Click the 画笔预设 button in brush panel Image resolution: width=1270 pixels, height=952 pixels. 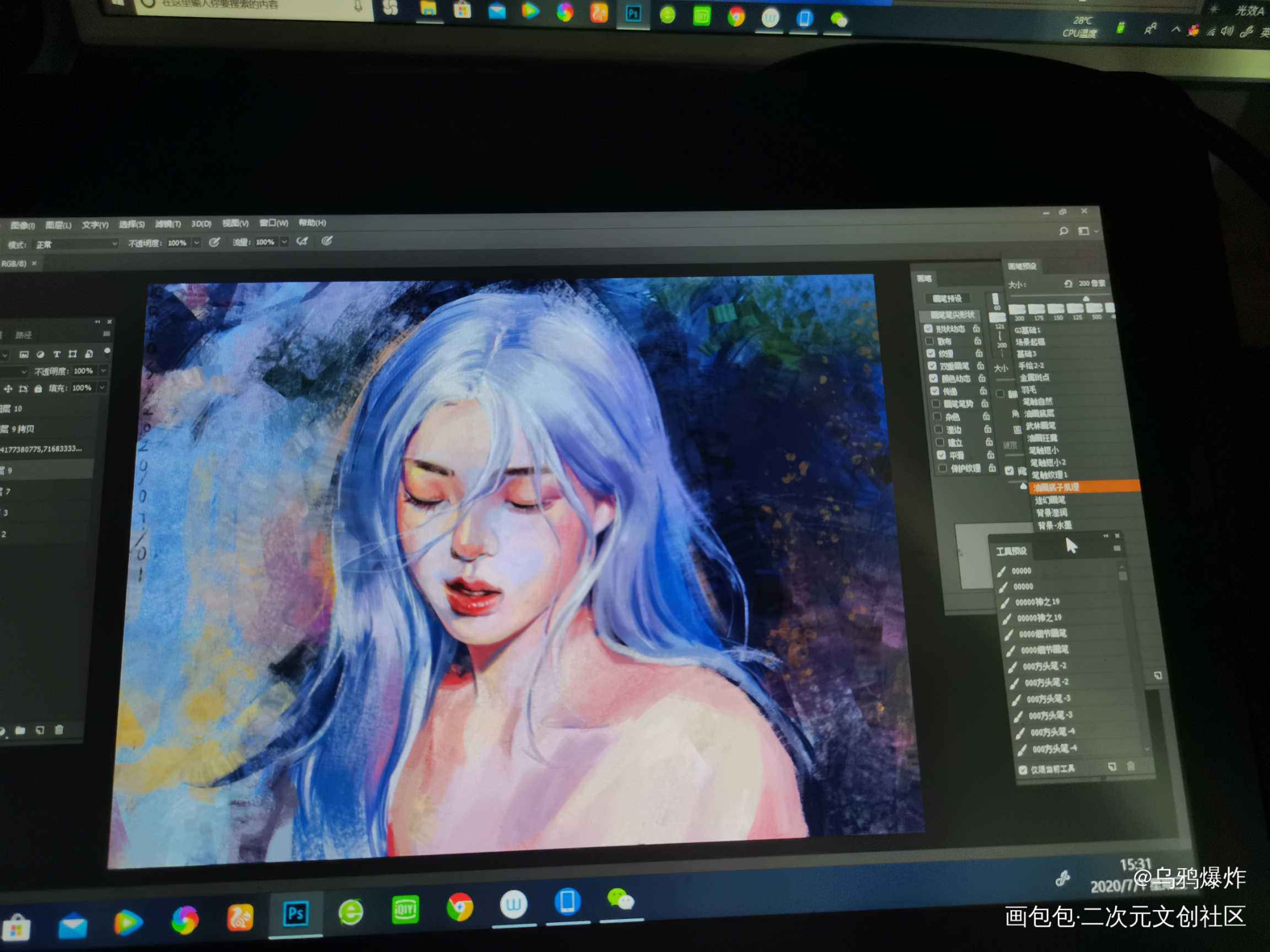(947, 298)
